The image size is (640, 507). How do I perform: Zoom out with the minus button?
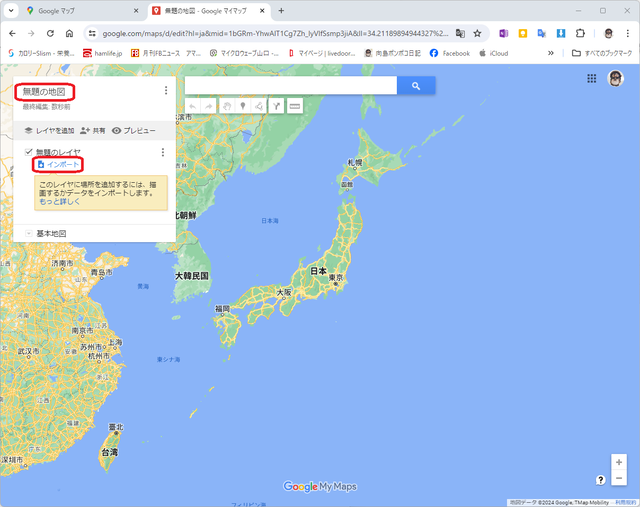pyautogui.click(x=619, y=478)
